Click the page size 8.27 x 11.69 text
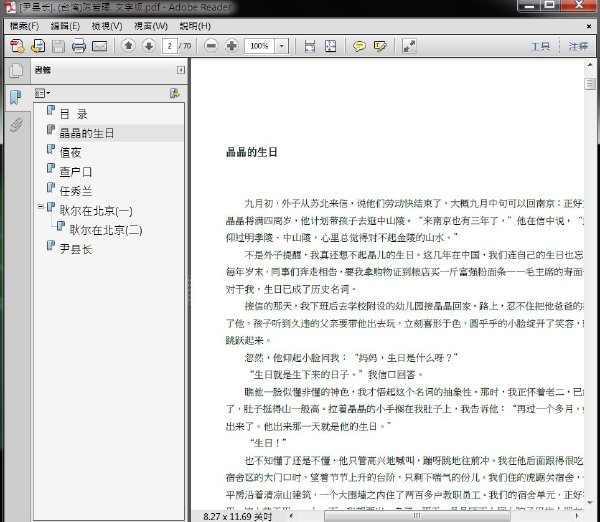This screenshot has height=522, width=600. point(237,517)
